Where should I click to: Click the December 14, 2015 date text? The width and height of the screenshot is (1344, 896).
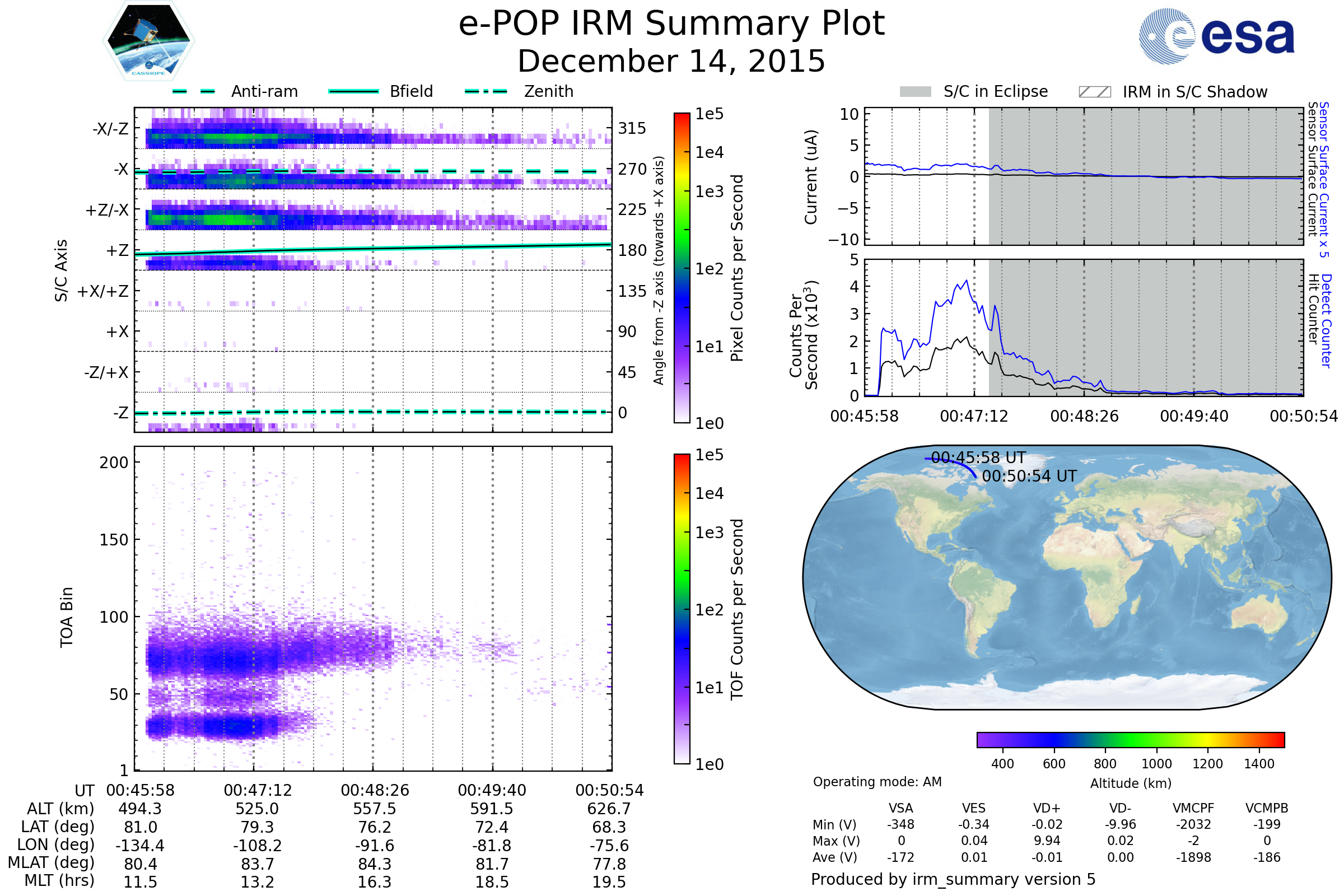[671, 61]
